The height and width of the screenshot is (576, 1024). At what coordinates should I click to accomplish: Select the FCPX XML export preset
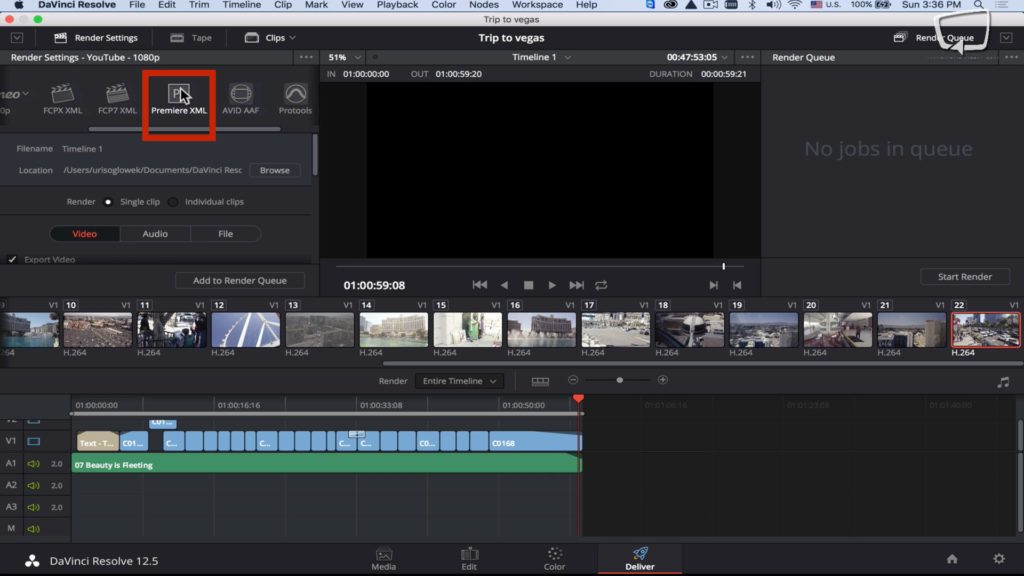pyautogui.click(x=63, y=97)
